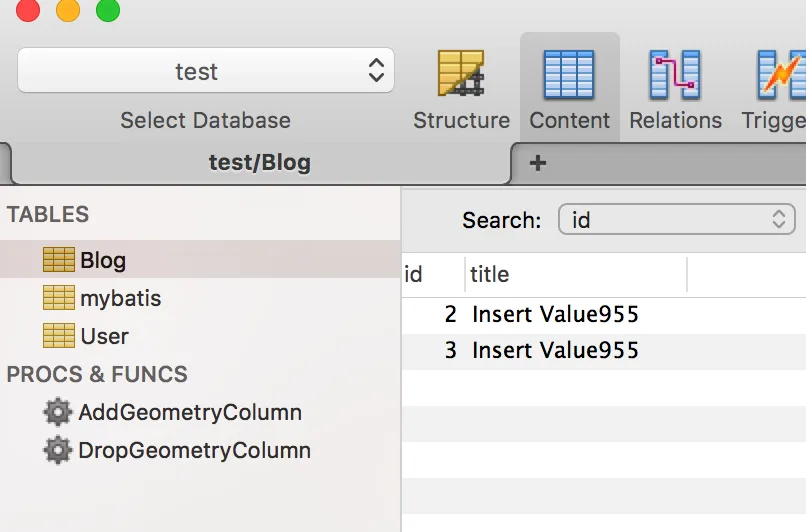
Task: Expand the Search field selector dropdown
Action: click(676, 220)
